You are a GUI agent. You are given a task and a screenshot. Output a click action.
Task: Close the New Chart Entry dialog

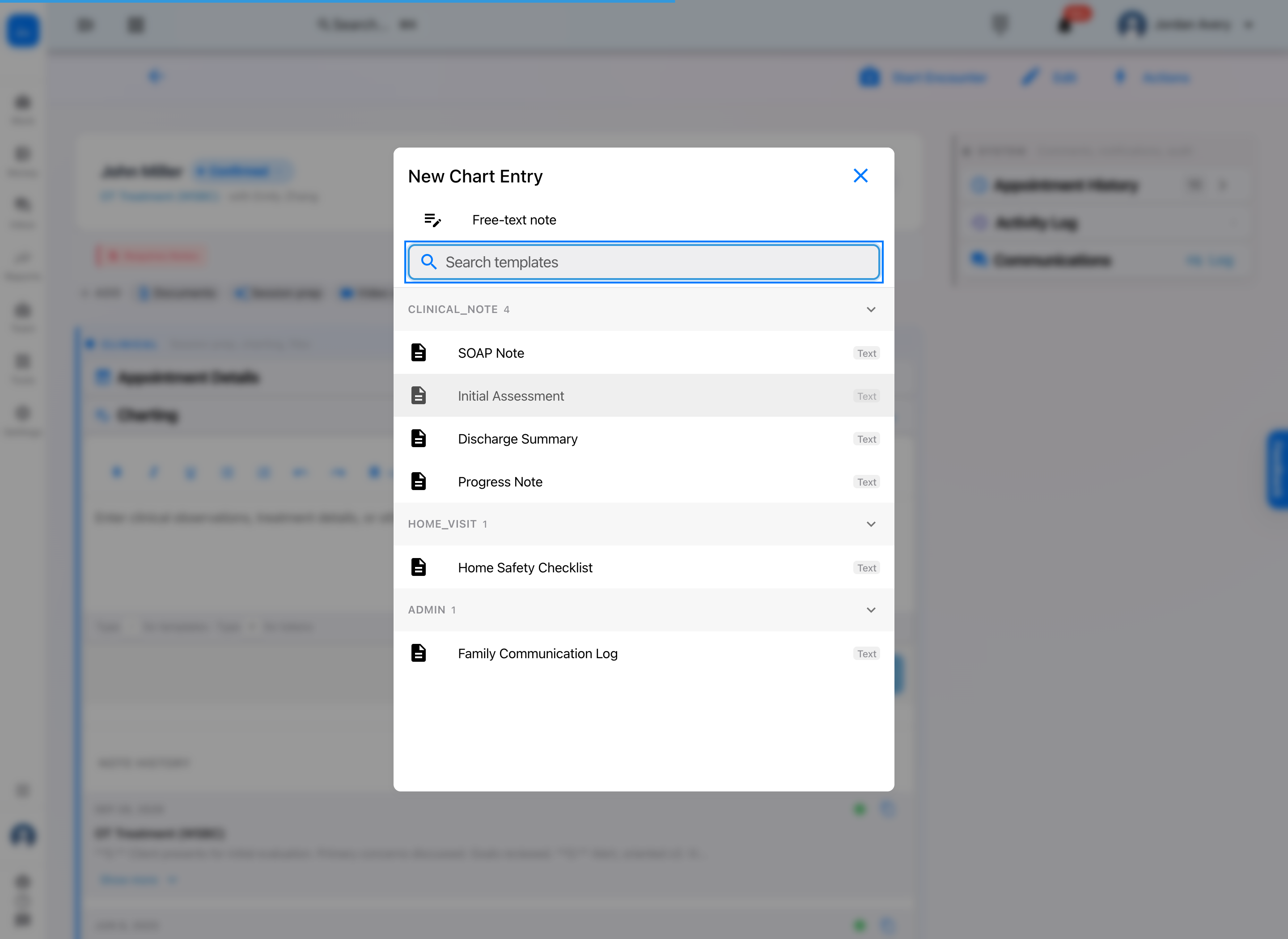(x=860, y=176)
